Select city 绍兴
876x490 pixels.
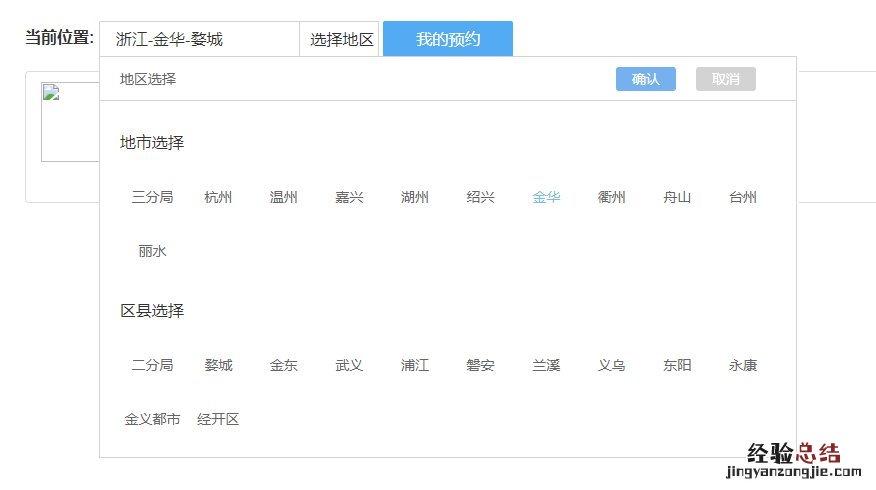pyautogui.click(x=480, y=197)
